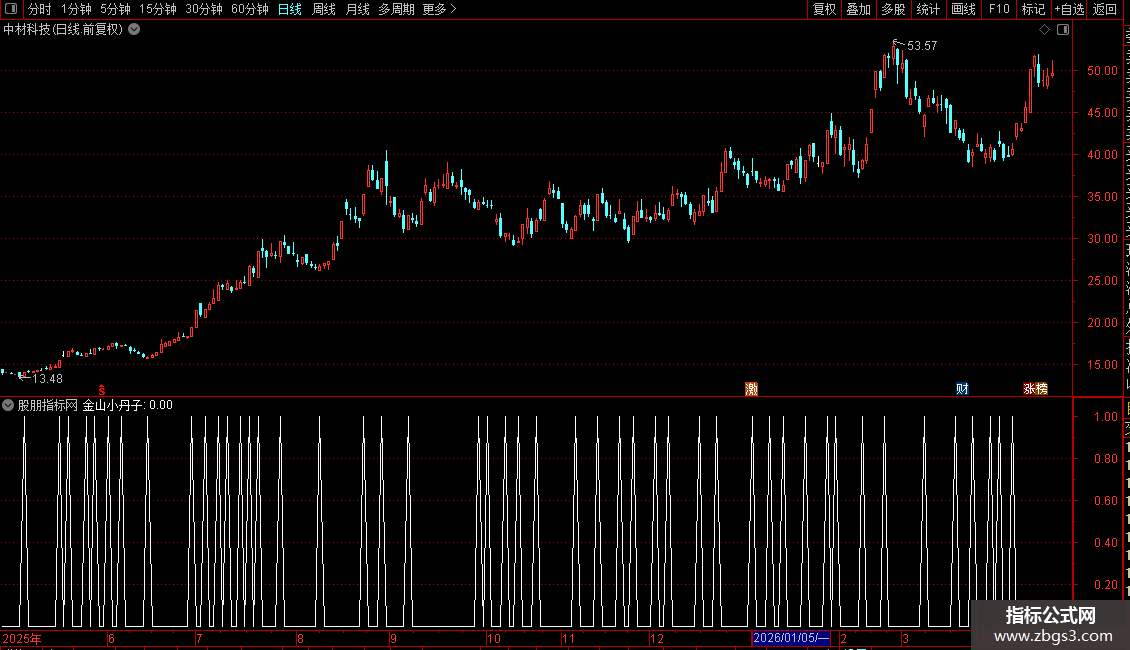Image resolution: width=1130 pixels, height=650 pixels.
Task: Expand the 股朋指标网 indicator dropdown arrow
Action: pyautogui.click(x=8, y=405)
